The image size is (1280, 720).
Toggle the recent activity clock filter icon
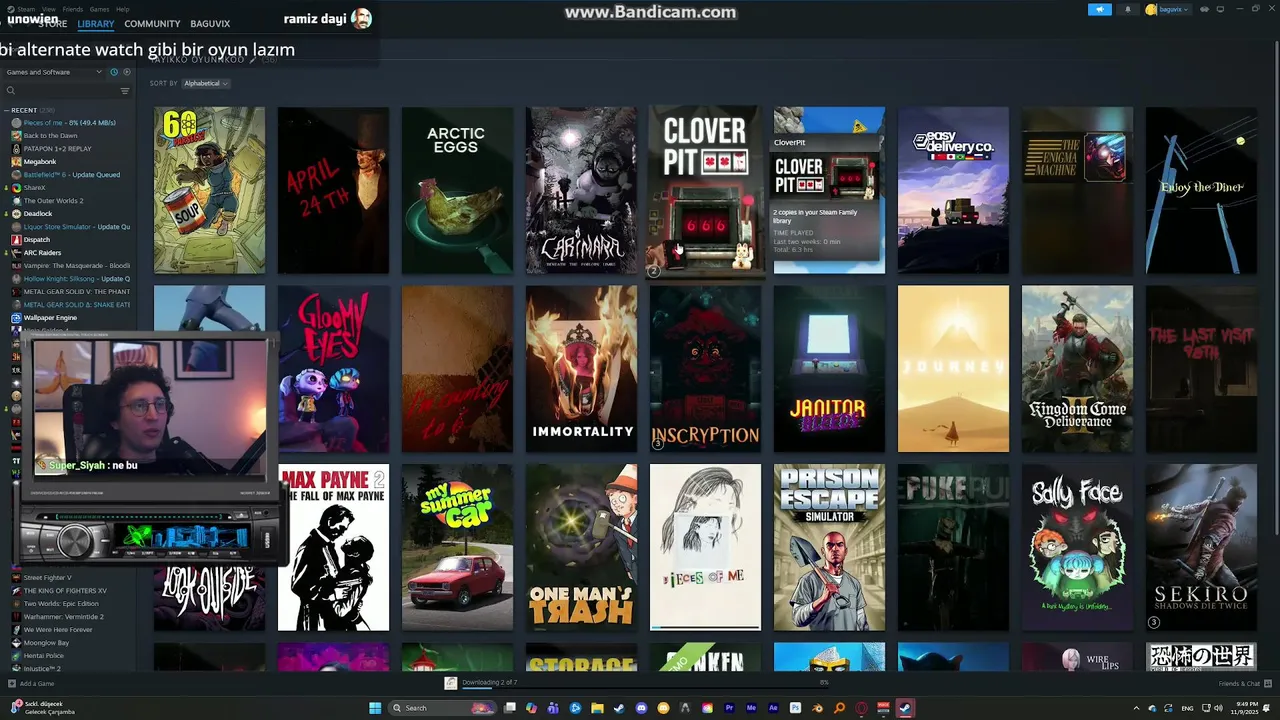pos(114,72)
